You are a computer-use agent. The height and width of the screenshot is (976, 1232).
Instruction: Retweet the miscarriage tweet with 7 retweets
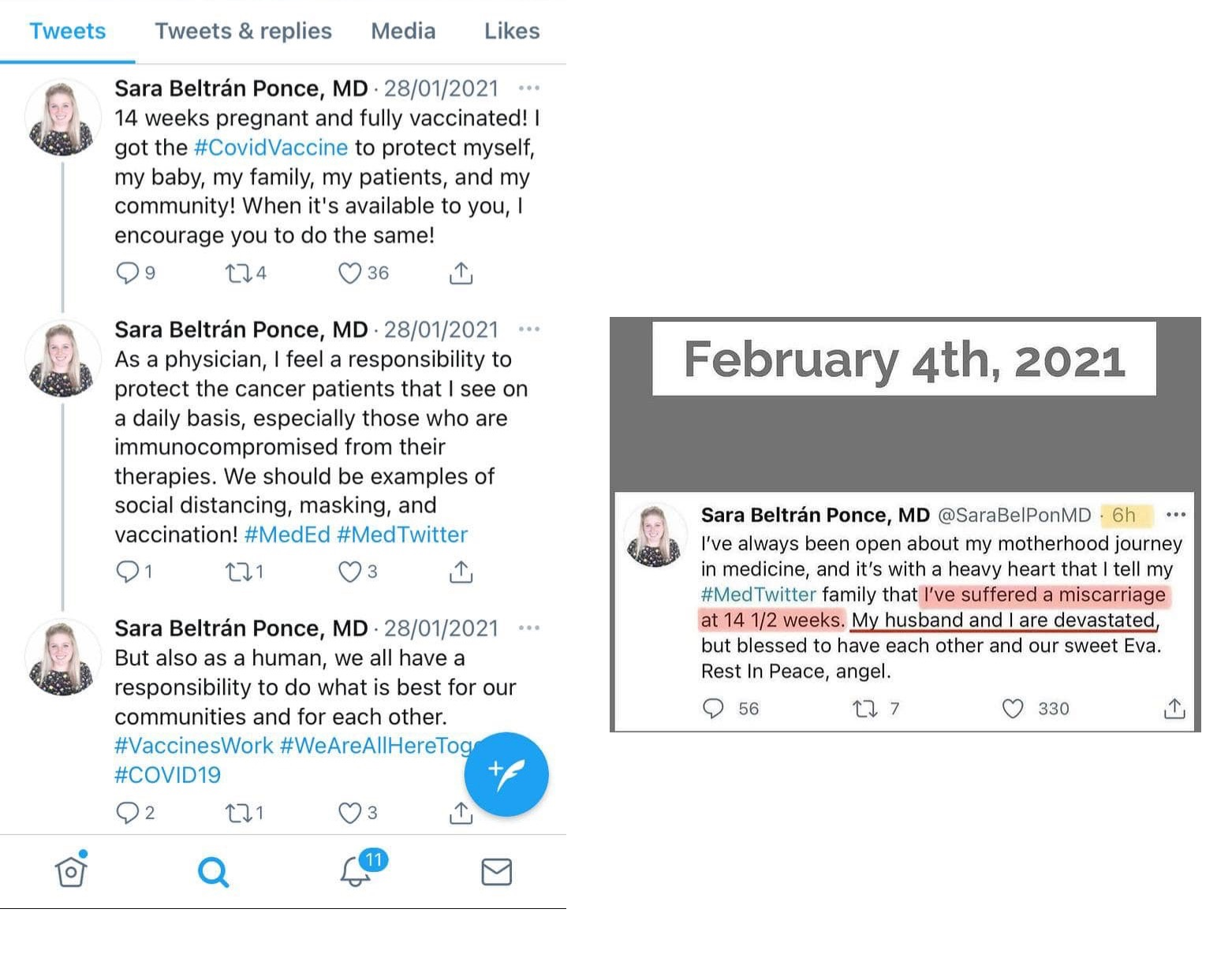865,709
